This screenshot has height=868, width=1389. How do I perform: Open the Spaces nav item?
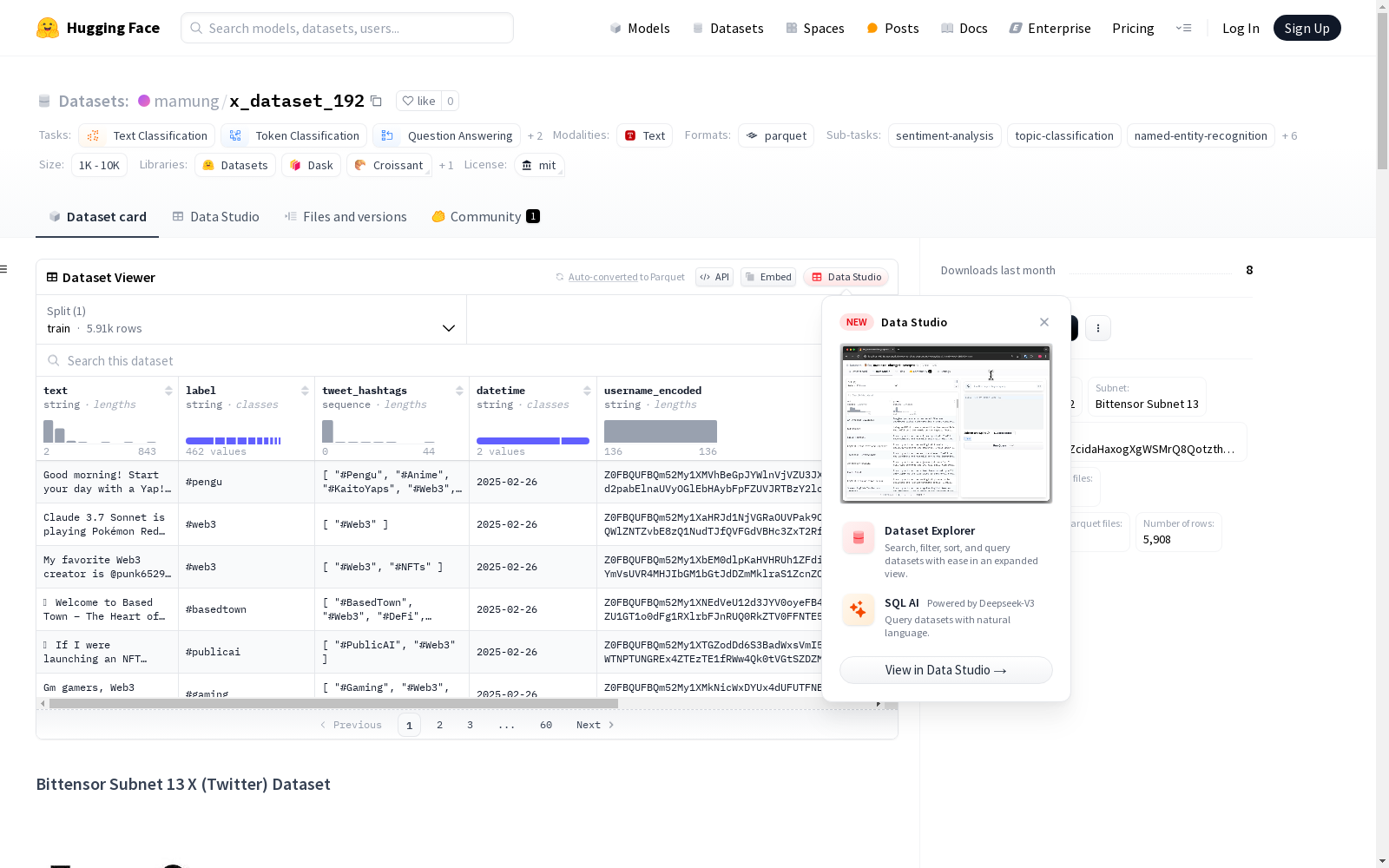coord(814,28)
